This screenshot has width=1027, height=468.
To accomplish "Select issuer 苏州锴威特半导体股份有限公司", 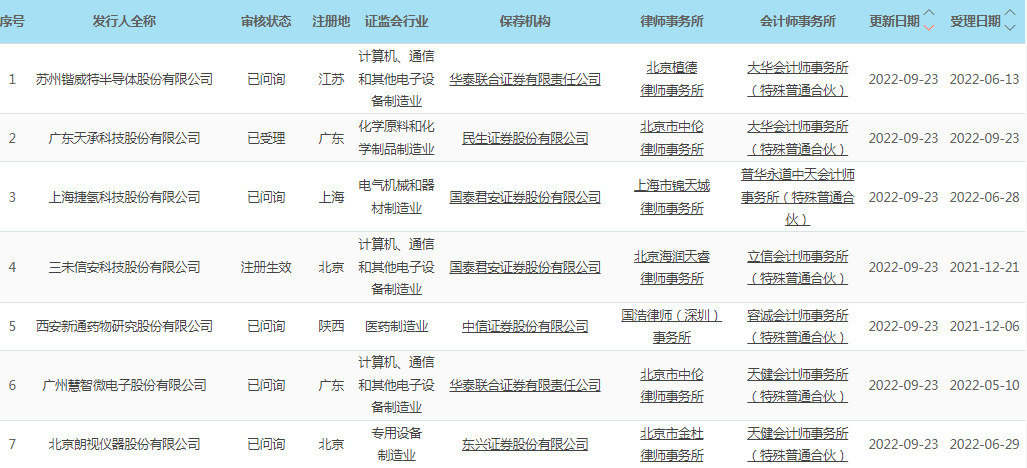I will 124,80.
